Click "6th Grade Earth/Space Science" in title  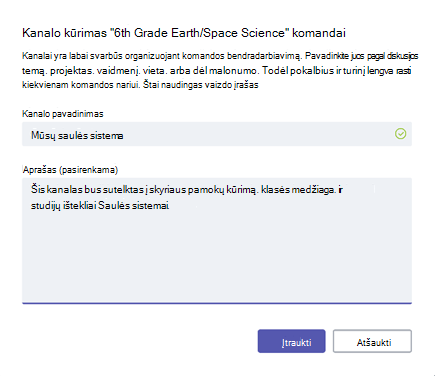[197, 33]
